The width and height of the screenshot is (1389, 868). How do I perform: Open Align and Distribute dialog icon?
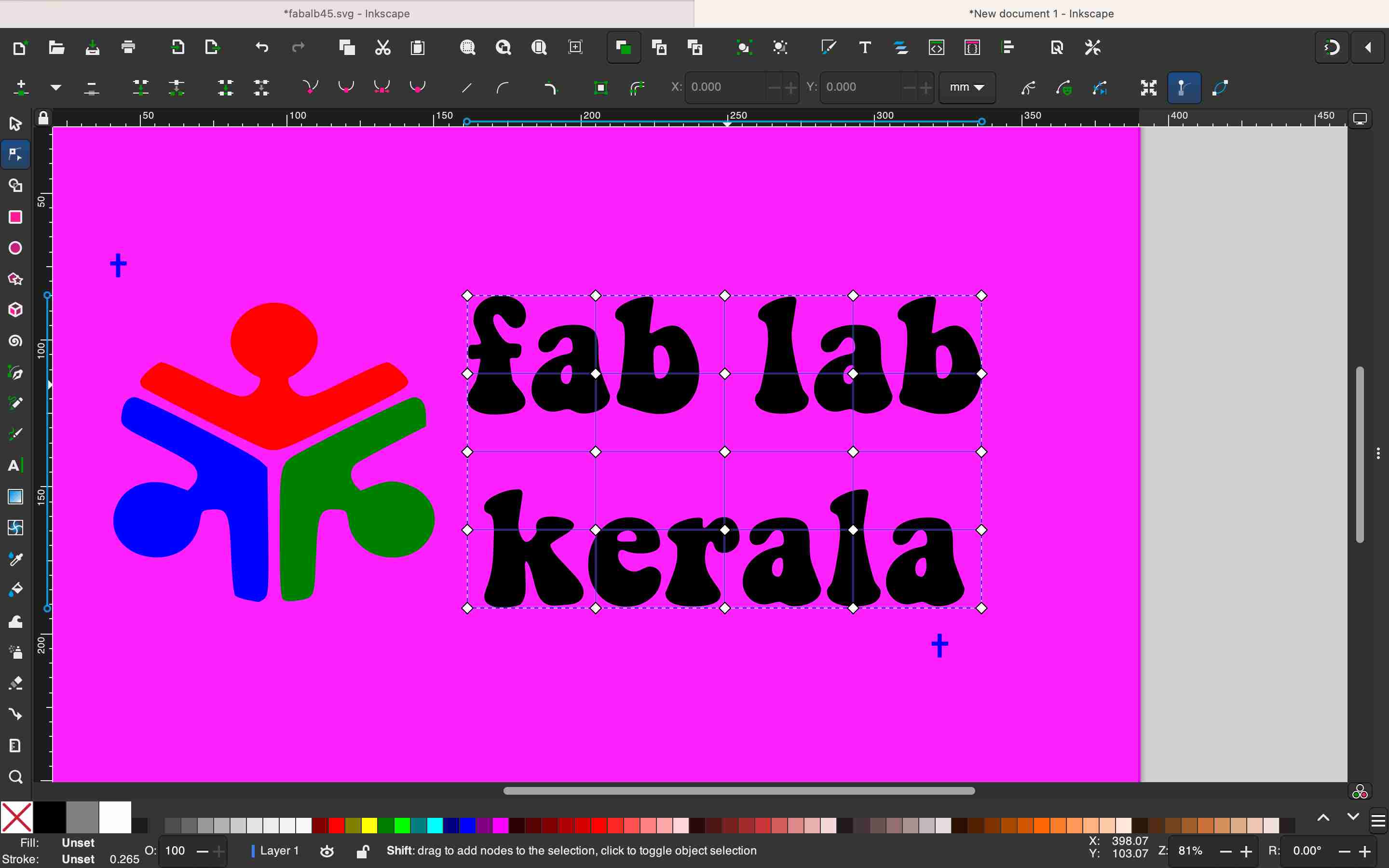pyautogui.click(x=1008, y=47)
